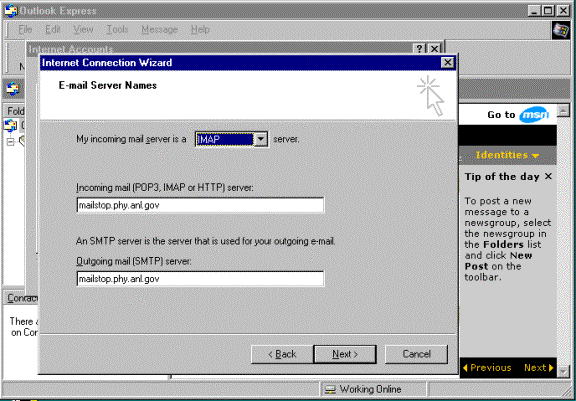Open the Help menu in Outlook Express

[200, 29]
